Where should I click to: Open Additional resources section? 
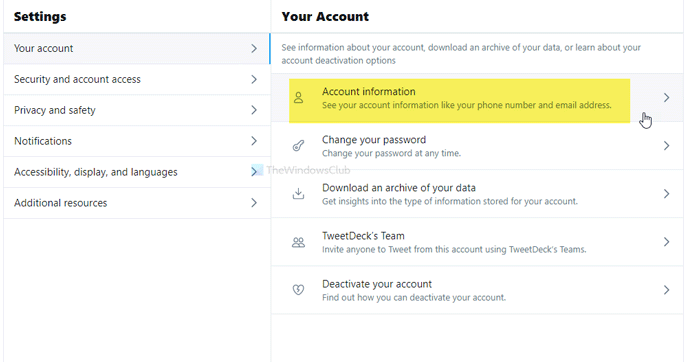coord(137,203)
